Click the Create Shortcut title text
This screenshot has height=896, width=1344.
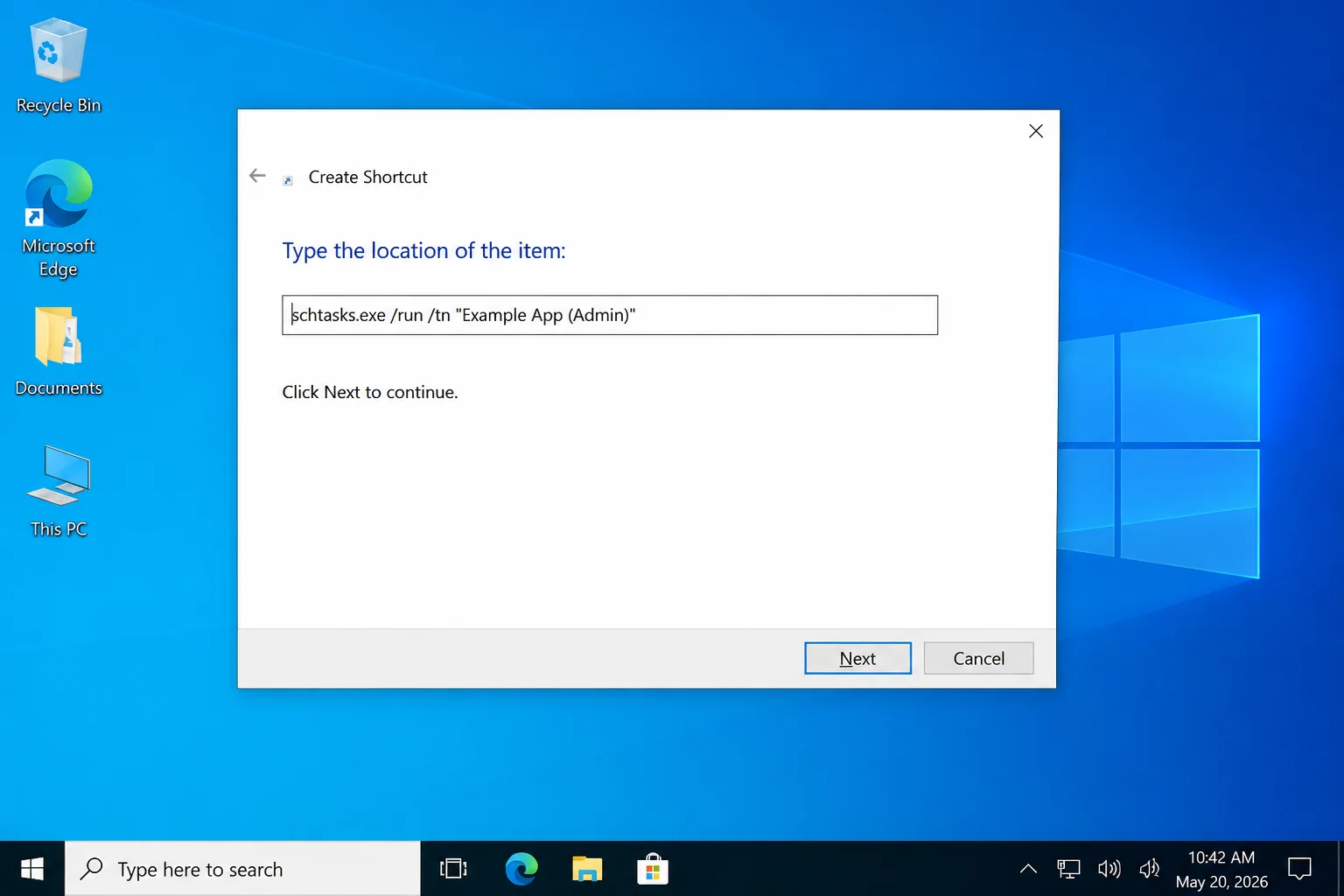367,177
